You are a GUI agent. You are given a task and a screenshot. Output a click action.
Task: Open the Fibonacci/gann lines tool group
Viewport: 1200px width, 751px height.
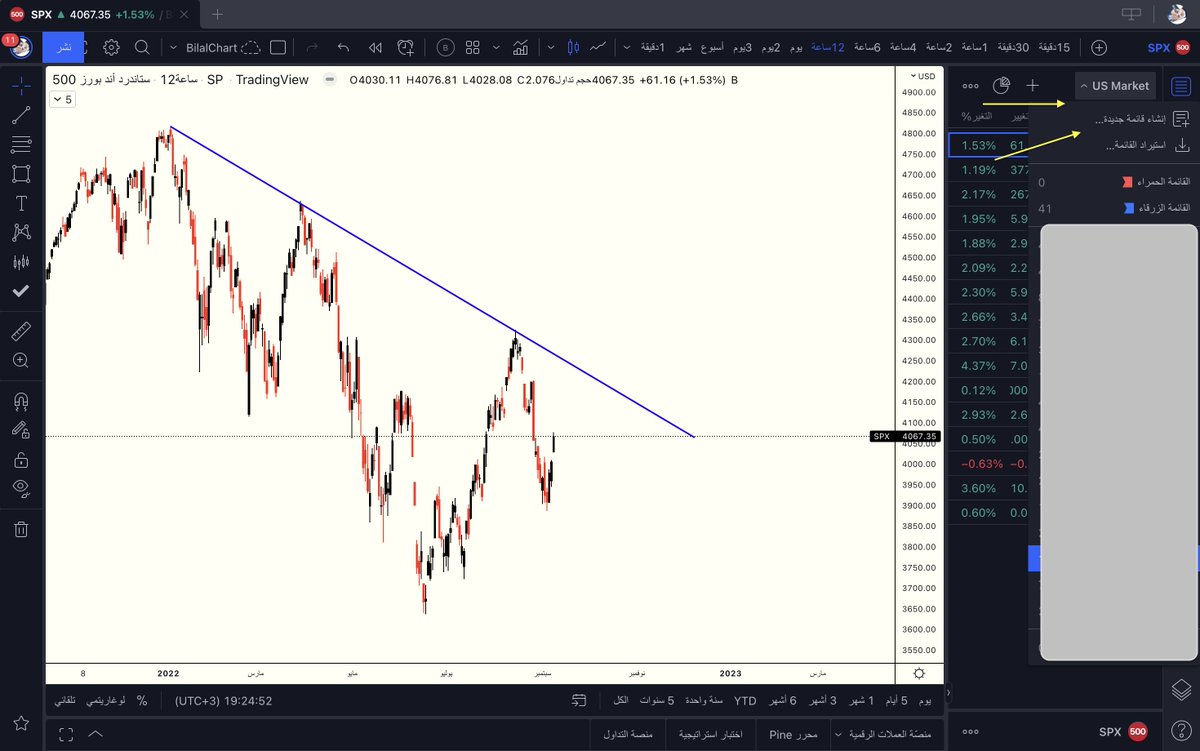[21, 145]
